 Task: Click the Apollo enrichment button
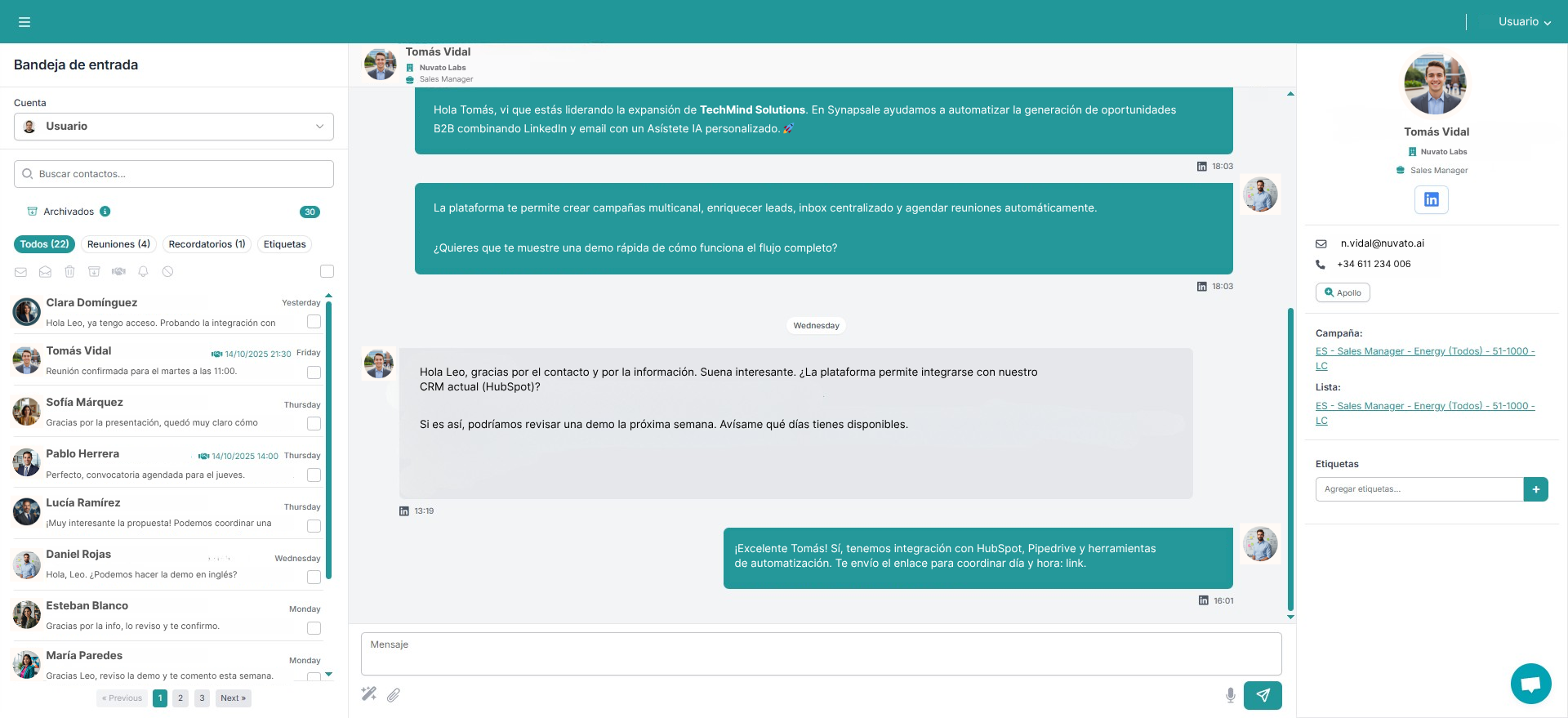[1343, 292]
